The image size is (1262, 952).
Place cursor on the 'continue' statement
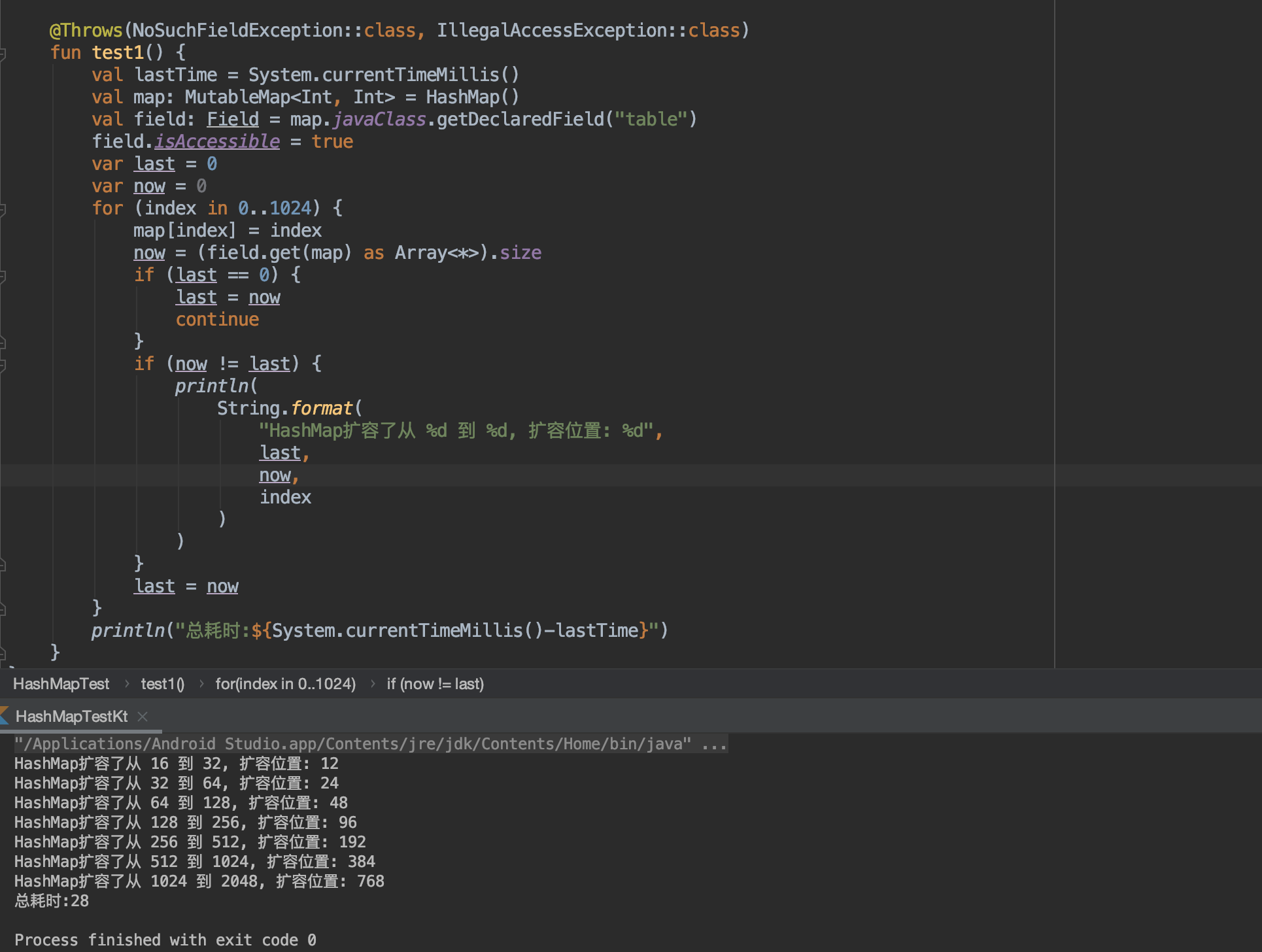click(217, 320)
